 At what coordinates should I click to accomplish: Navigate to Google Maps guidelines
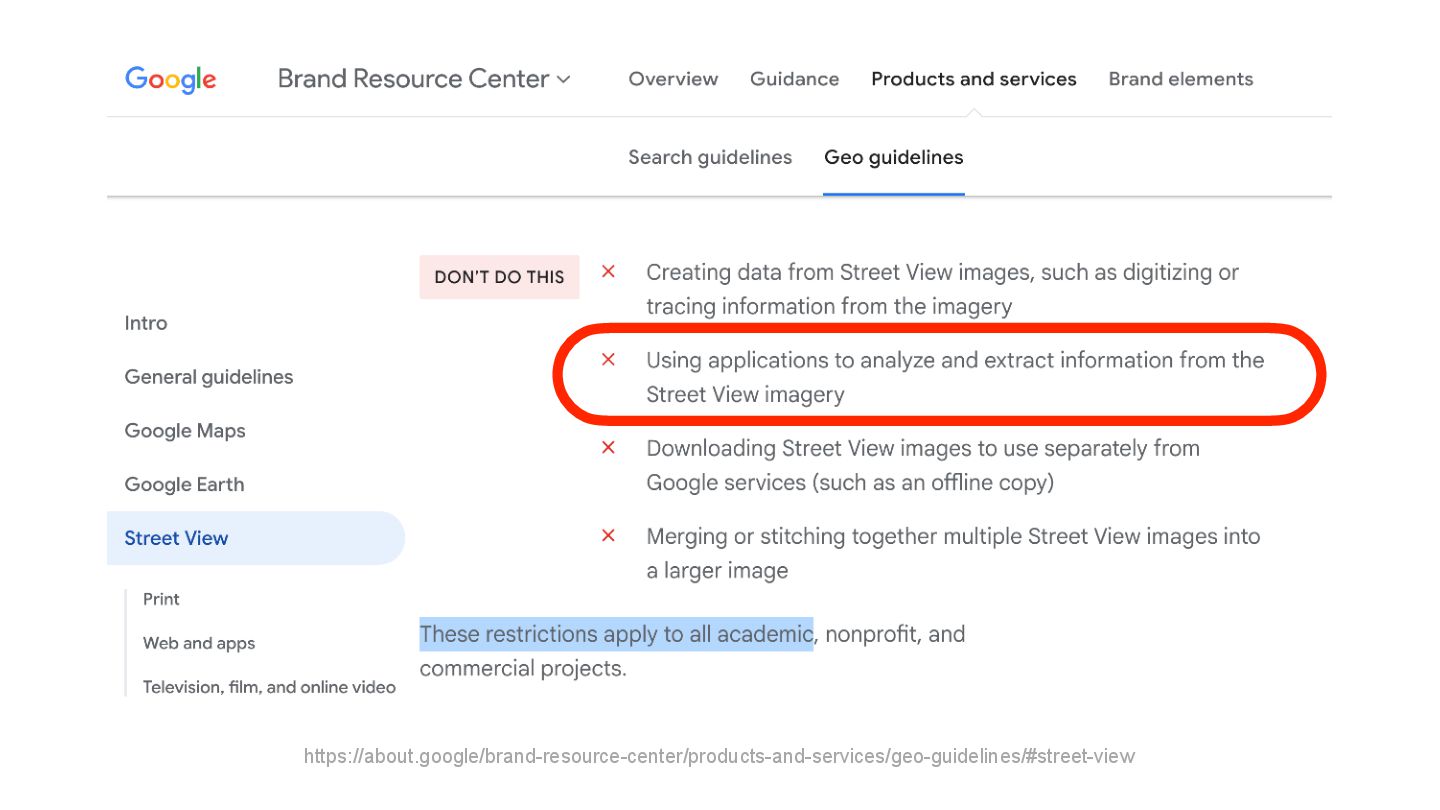(x=184, y=431)
